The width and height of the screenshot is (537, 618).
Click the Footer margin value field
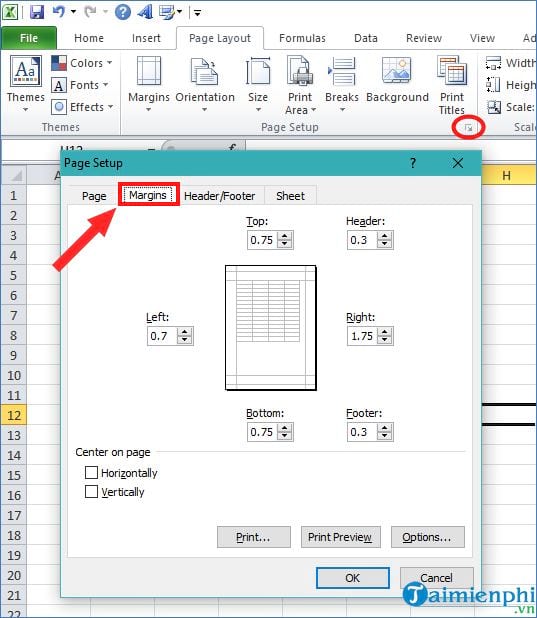pyautogui.click(x=362, y=432)
